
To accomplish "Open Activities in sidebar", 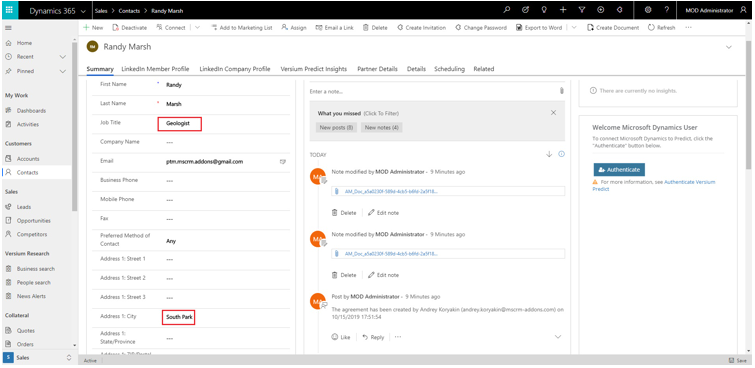I will pyautogui.click(x=27, y=124).
